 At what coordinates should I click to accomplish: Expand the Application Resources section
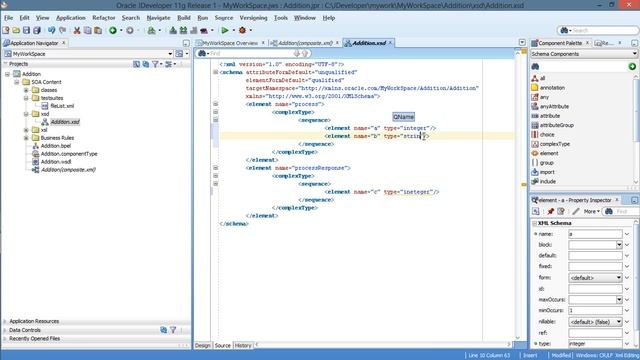tap(5, 321)
